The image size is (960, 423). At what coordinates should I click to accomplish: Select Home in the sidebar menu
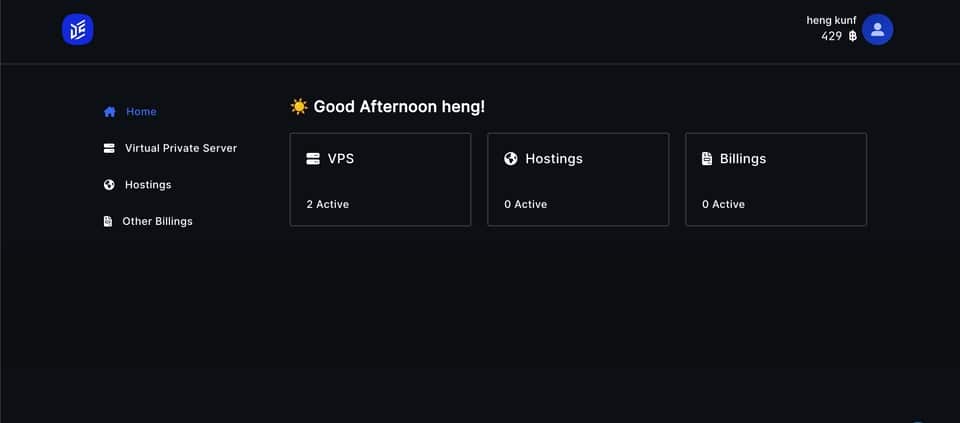[141, 112]
